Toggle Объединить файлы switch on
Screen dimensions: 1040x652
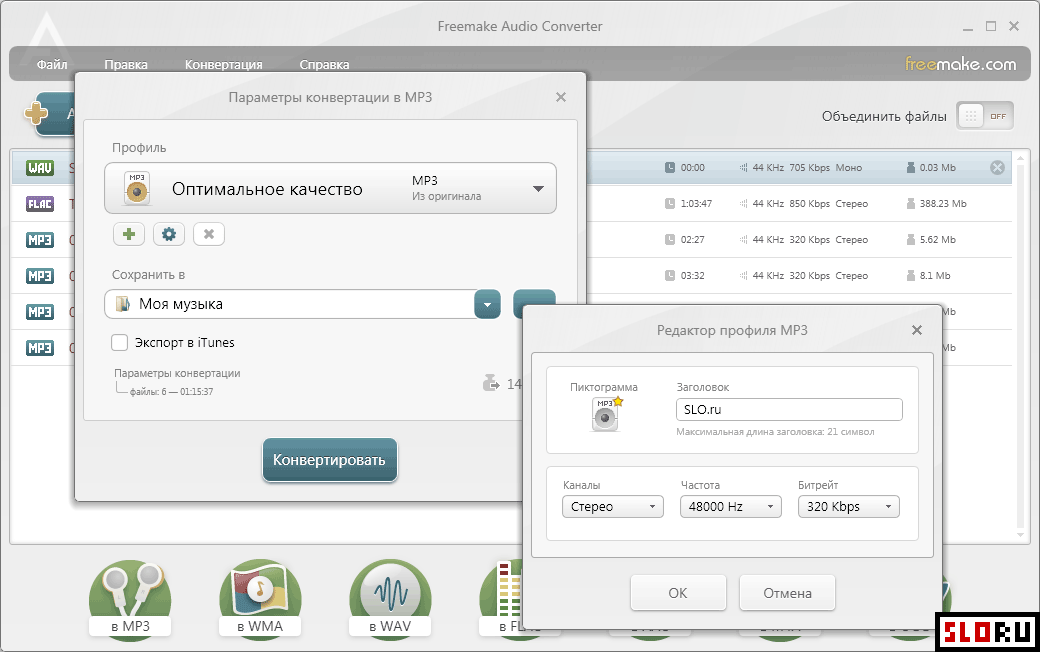pyautogui.click(x=985, y=116)
